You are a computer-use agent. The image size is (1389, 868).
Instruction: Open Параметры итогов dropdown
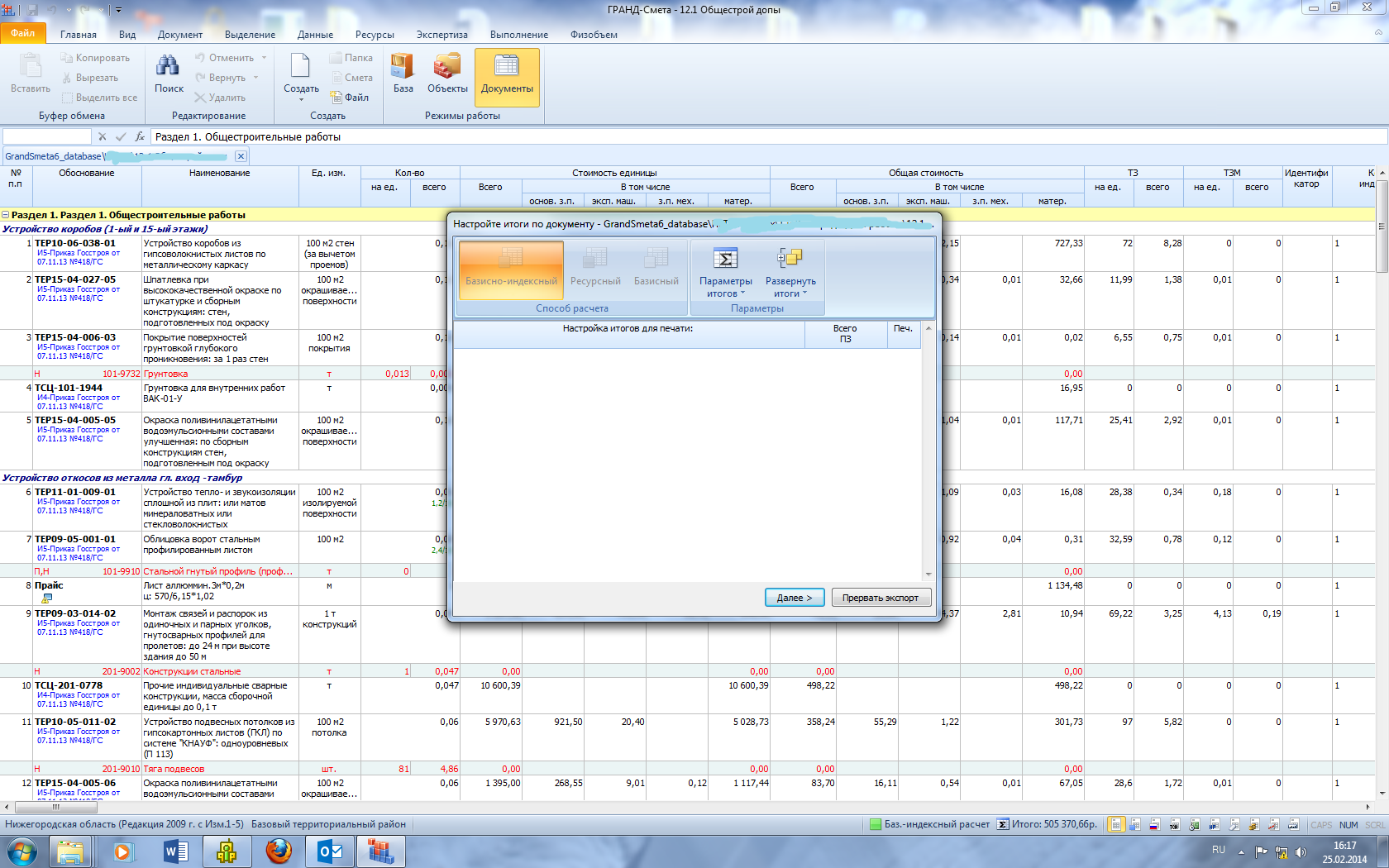click(x=725, y=273)
